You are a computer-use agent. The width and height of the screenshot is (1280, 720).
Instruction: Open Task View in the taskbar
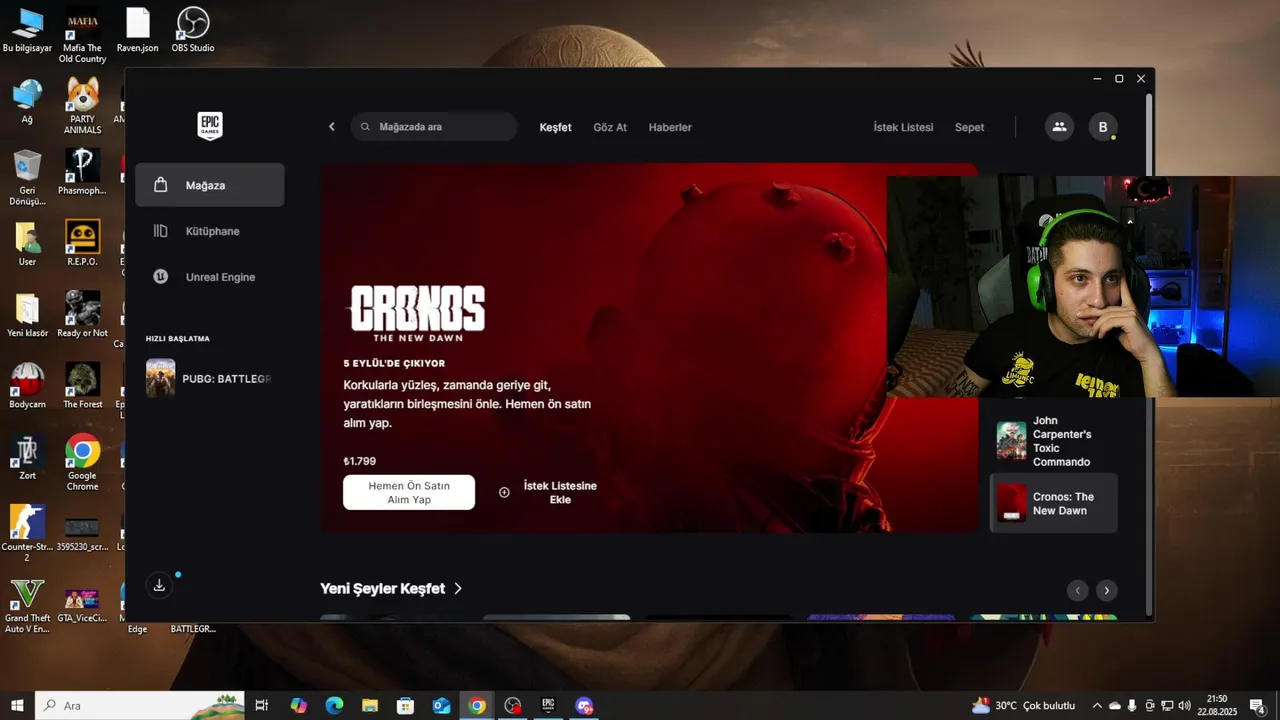click(262, 706)
